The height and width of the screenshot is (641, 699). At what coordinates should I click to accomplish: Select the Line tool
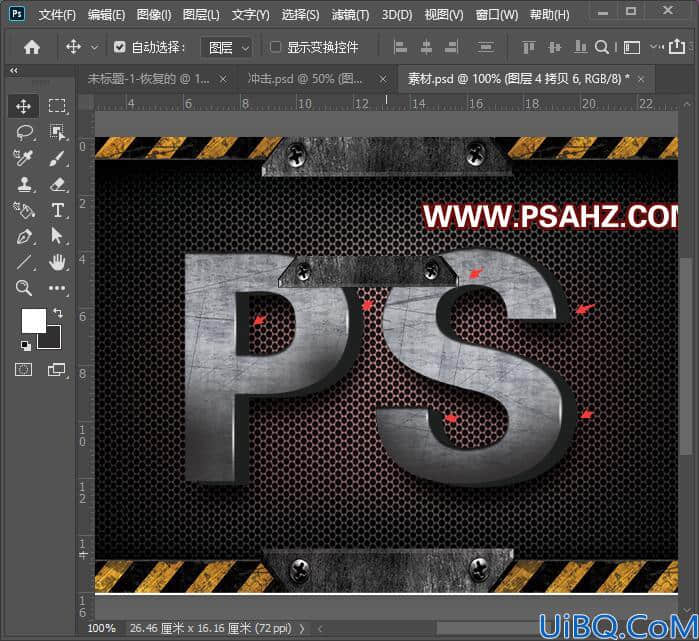coord(24,263)
